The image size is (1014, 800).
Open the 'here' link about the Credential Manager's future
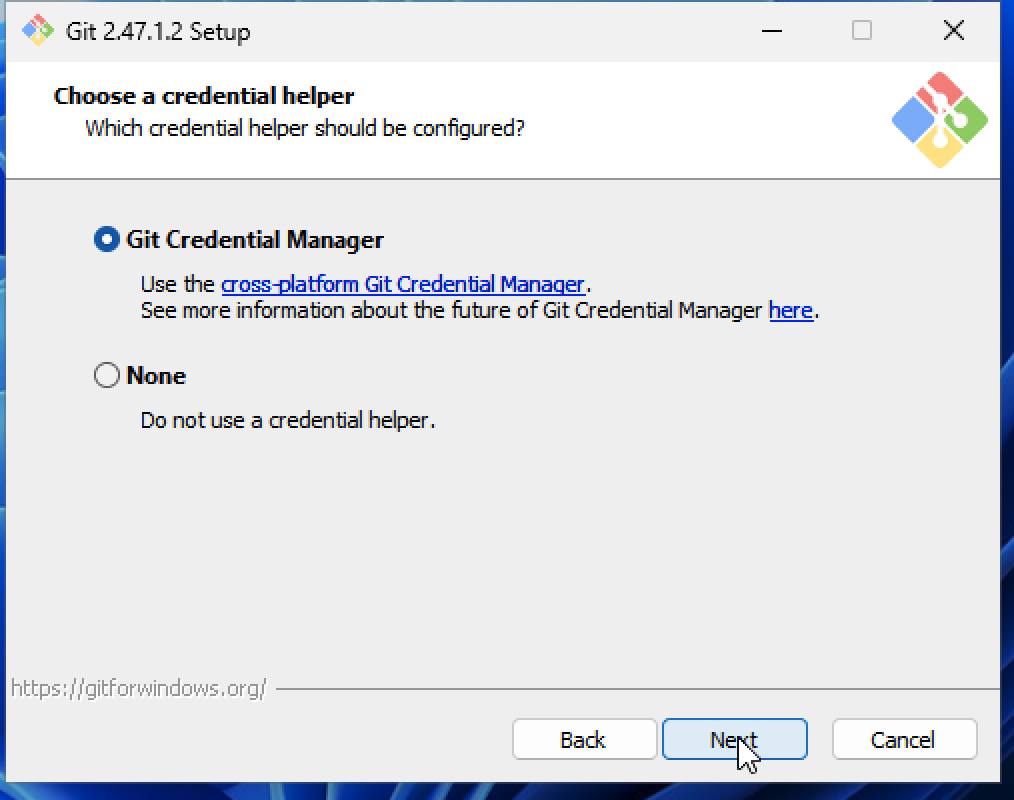790,310
